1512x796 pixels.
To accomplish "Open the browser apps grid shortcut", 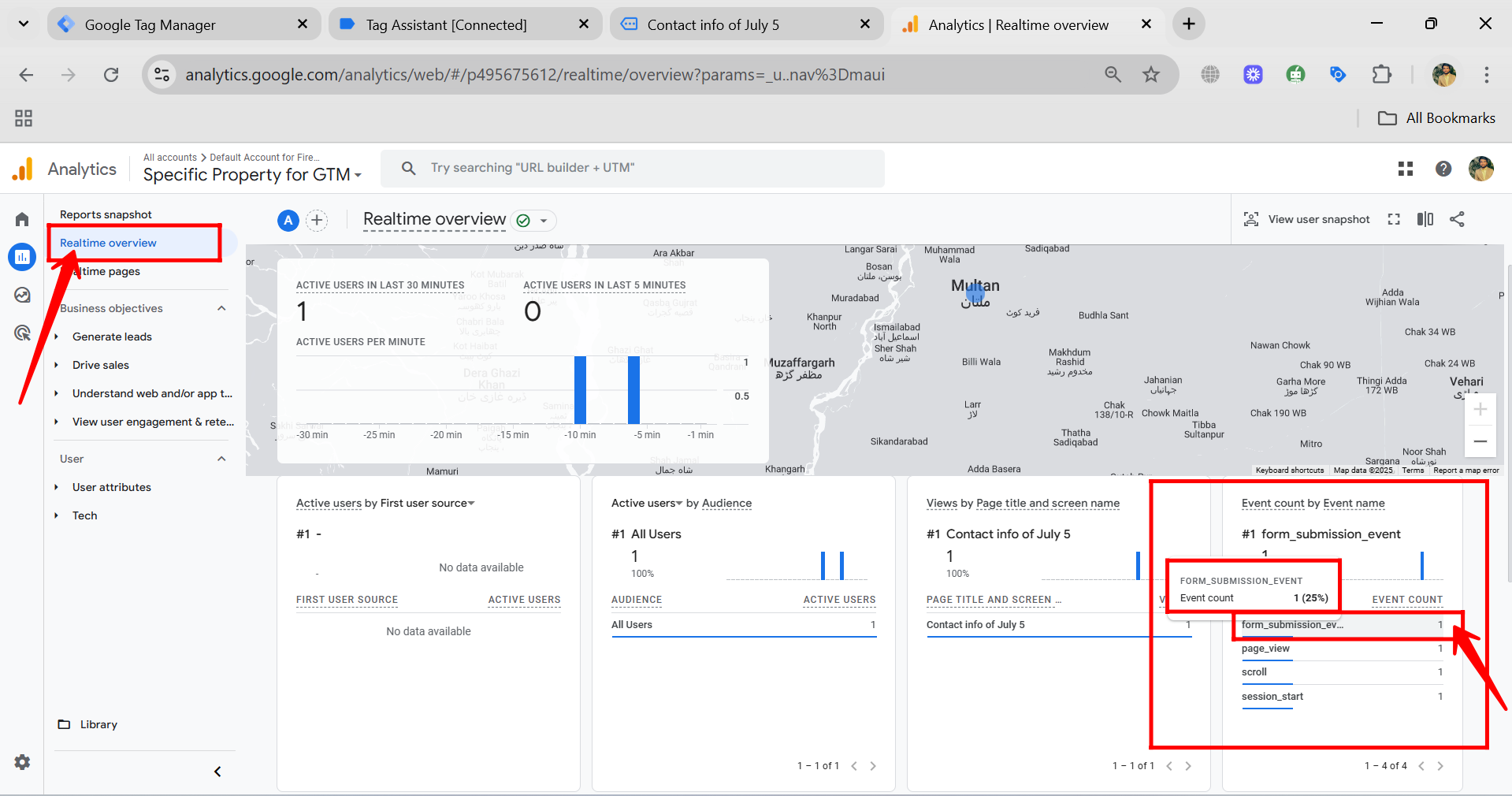I will pyautogui.click(x=24, y=118).
